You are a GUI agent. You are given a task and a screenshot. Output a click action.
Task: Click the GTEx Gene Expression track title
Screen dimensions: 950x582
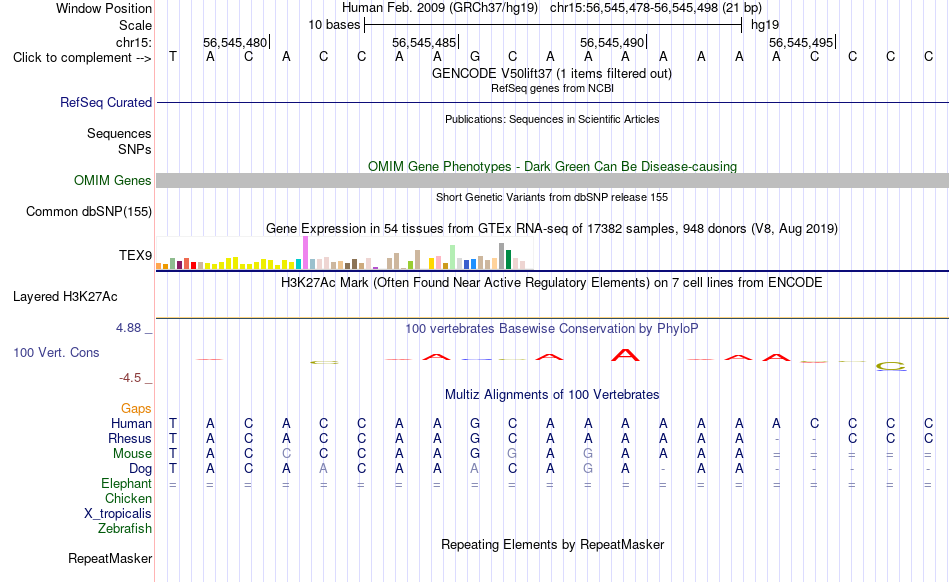click(552, 229)
